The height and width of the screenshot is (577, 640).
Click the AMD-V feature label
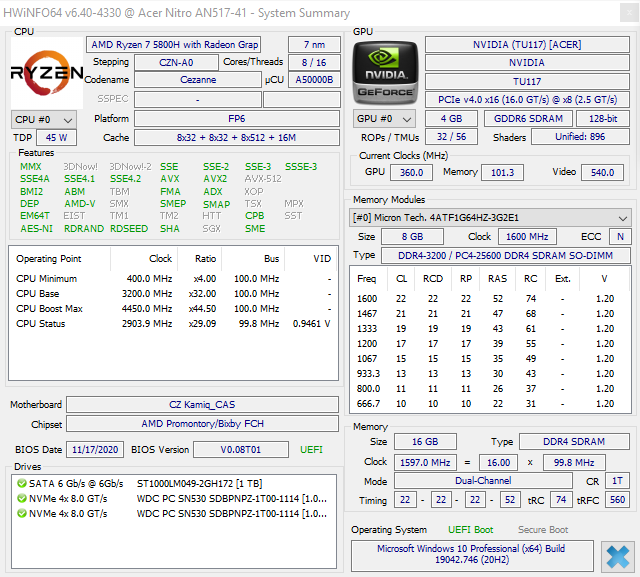(80, 204)
